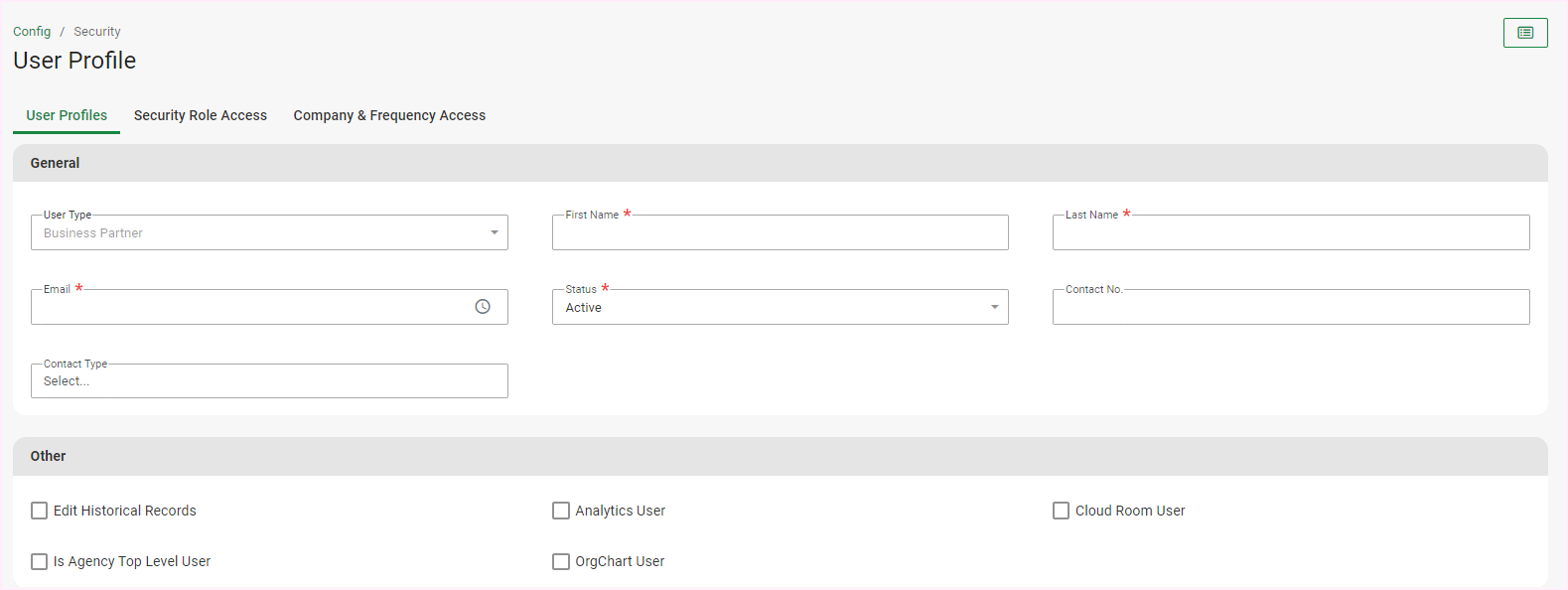The height and width of the screenshot is (590, 1568).
Task: Tick the Cloud Room User checkbox
Action: pos(1061,511)
